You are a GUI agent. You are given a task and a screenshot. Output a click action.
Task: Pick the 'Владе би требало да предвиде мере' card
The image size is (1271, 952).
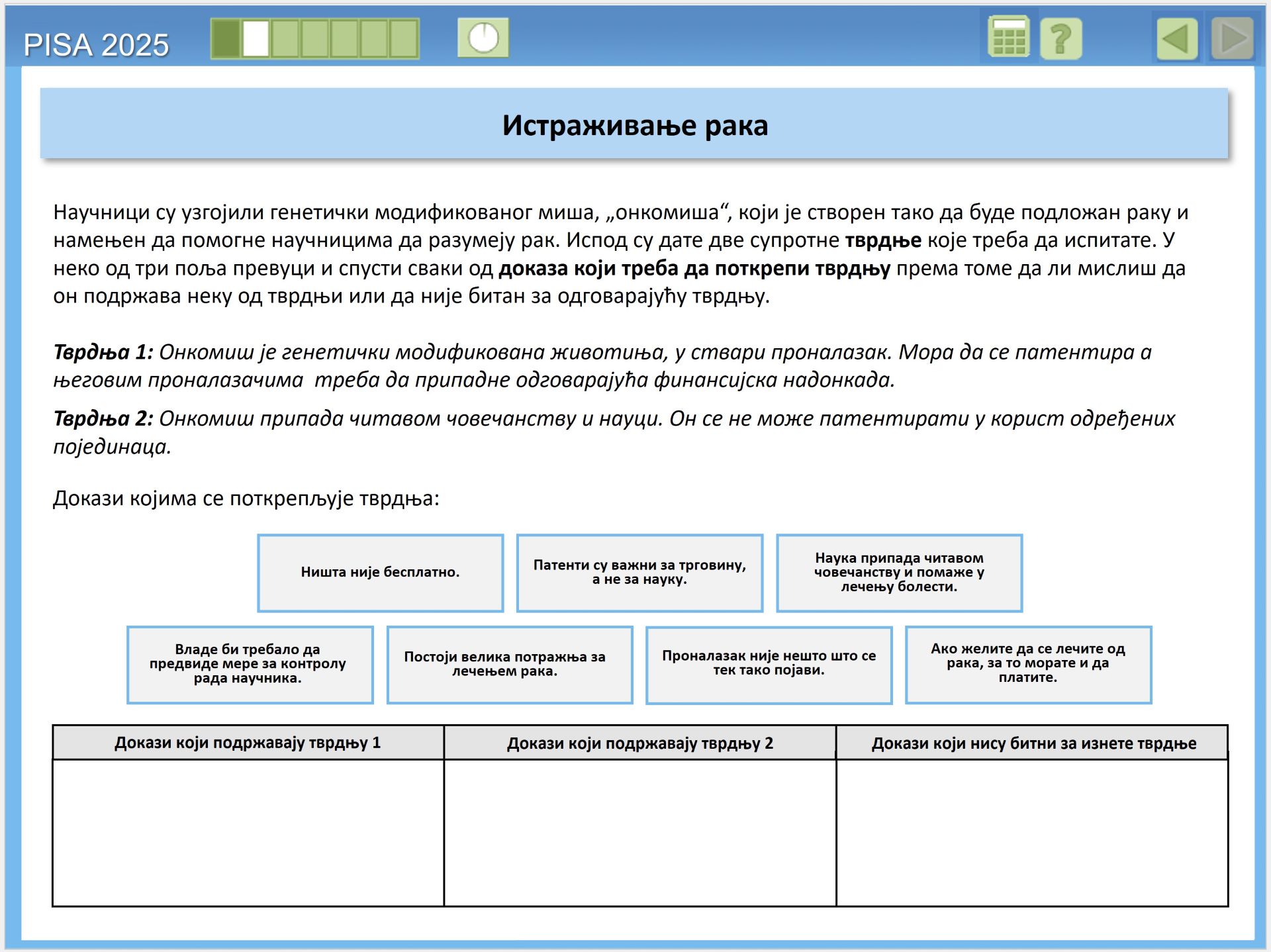click(x=250, y=664)
